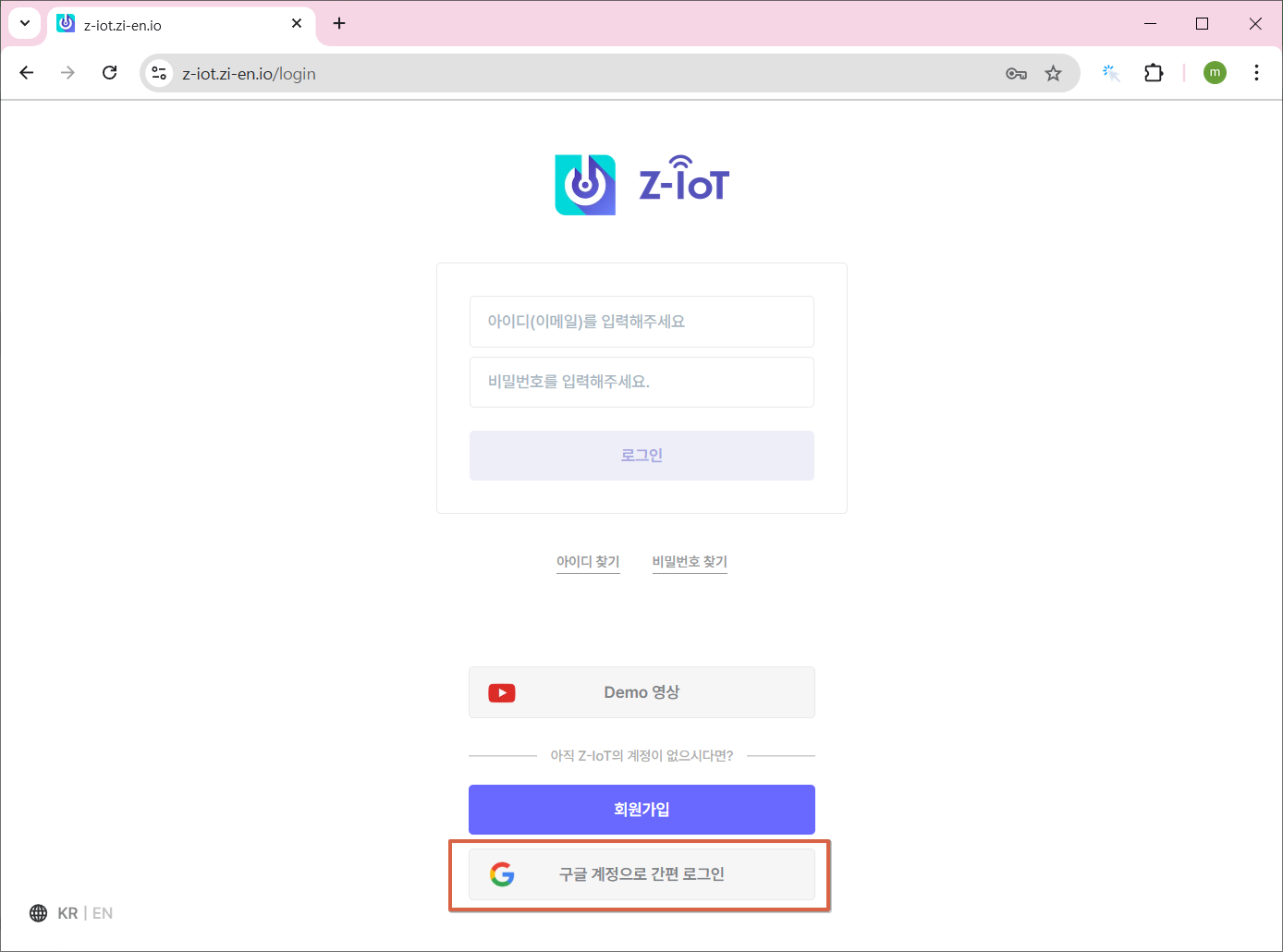Click the 구글 계정으로 간편 로그인 button

click(x=641, y=874)
